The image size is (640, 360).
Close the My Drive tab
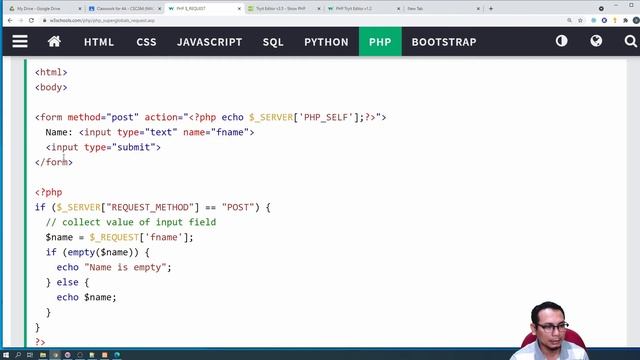(x=80, y=9)
